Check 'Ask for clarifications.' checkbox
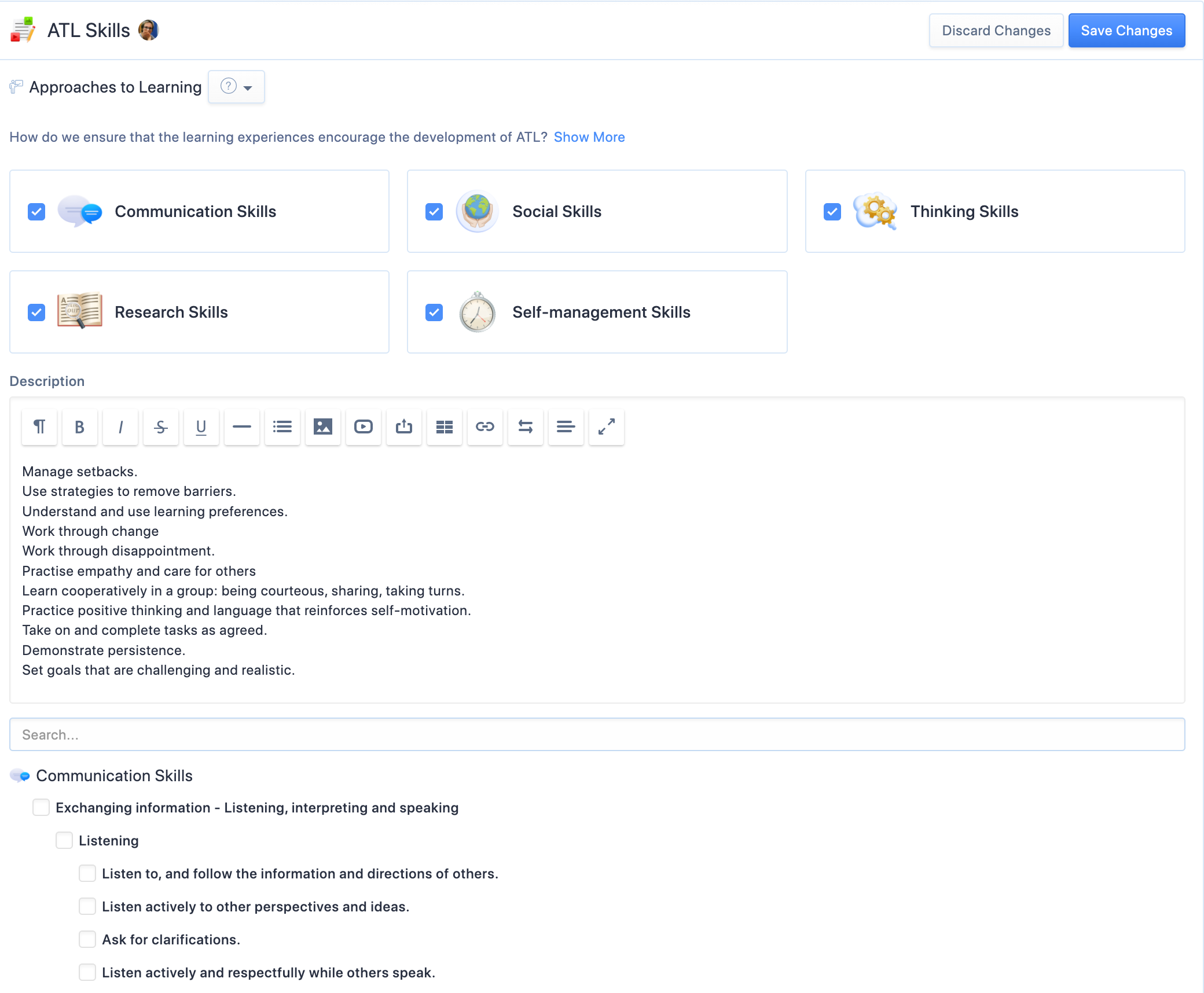The image size is (1204, 993). (87, 939)
